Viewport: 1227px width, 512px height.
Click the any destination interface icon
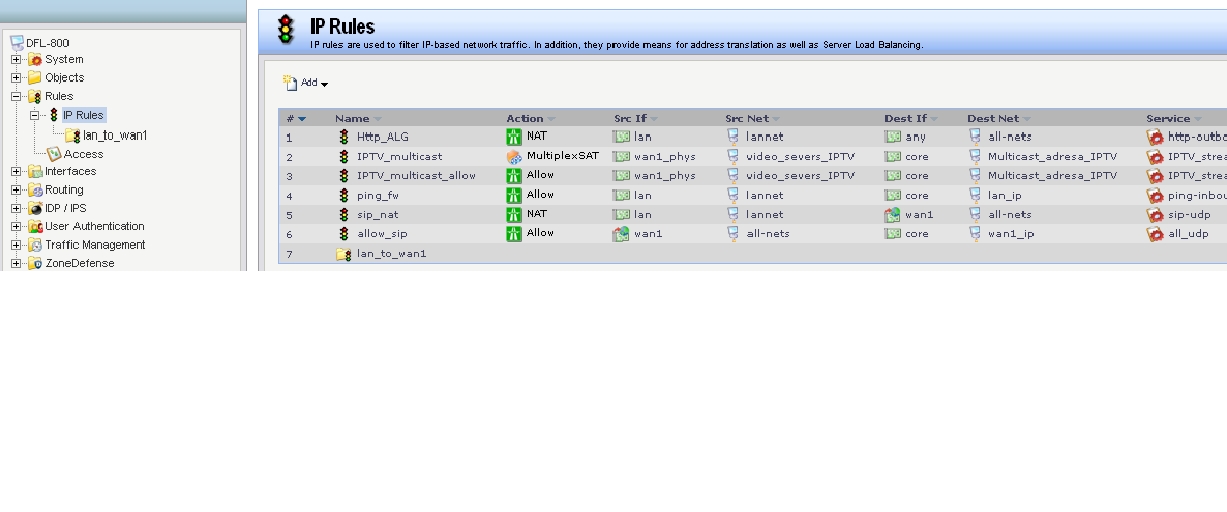893,137
